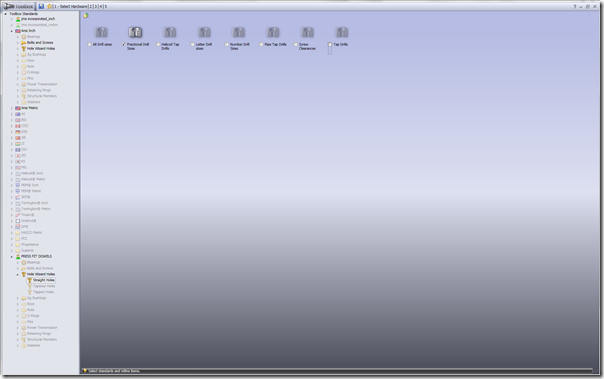
Task: Expand the Ansi Metric tree node
Action: 12,108
